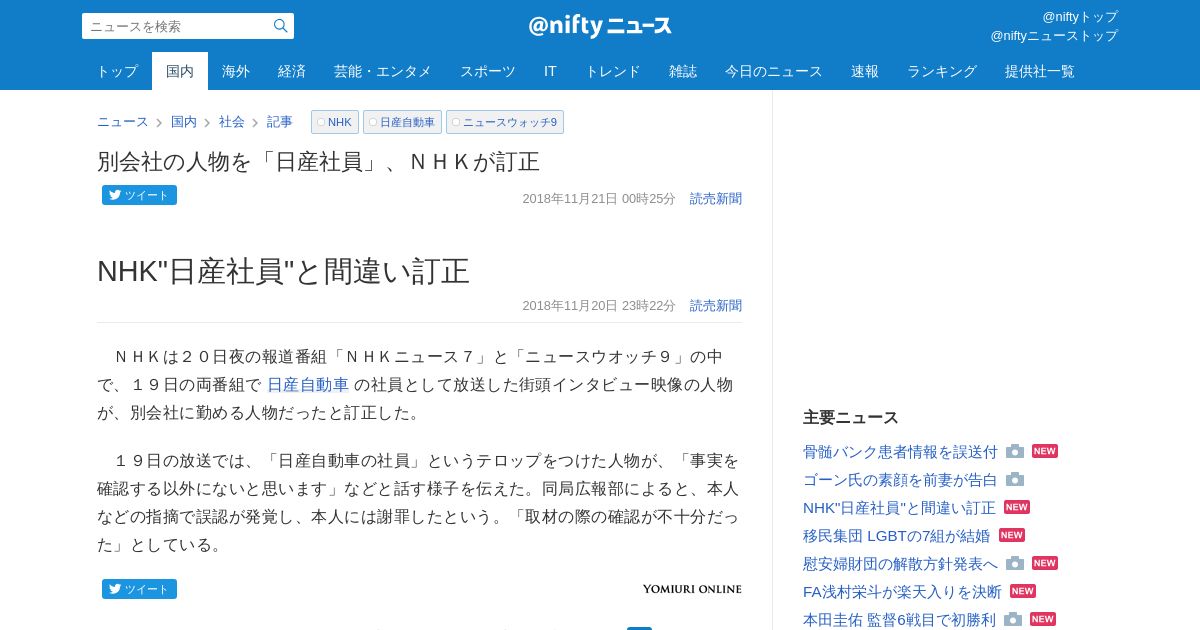
Task: Click the ニュース breadcrumb link
Action: pyautogui.click(x=122, y=122)
